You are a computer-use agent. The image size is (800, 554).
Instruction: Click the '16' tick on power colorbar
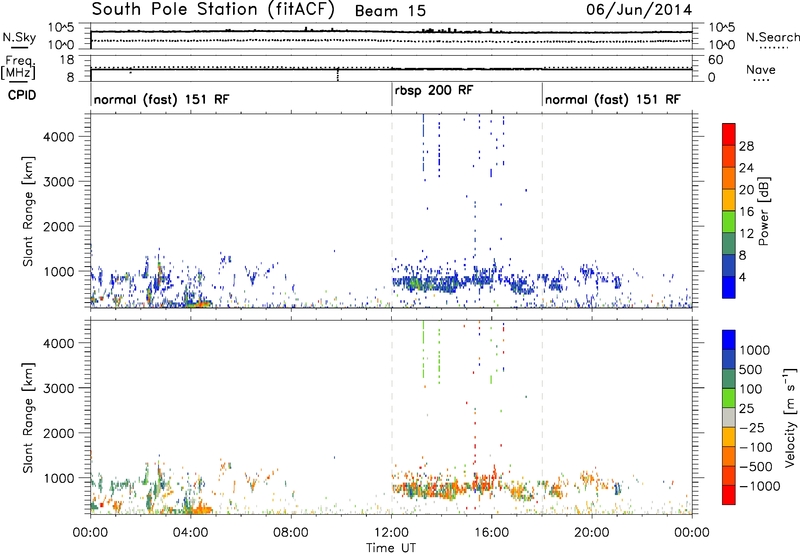(746, 212)
